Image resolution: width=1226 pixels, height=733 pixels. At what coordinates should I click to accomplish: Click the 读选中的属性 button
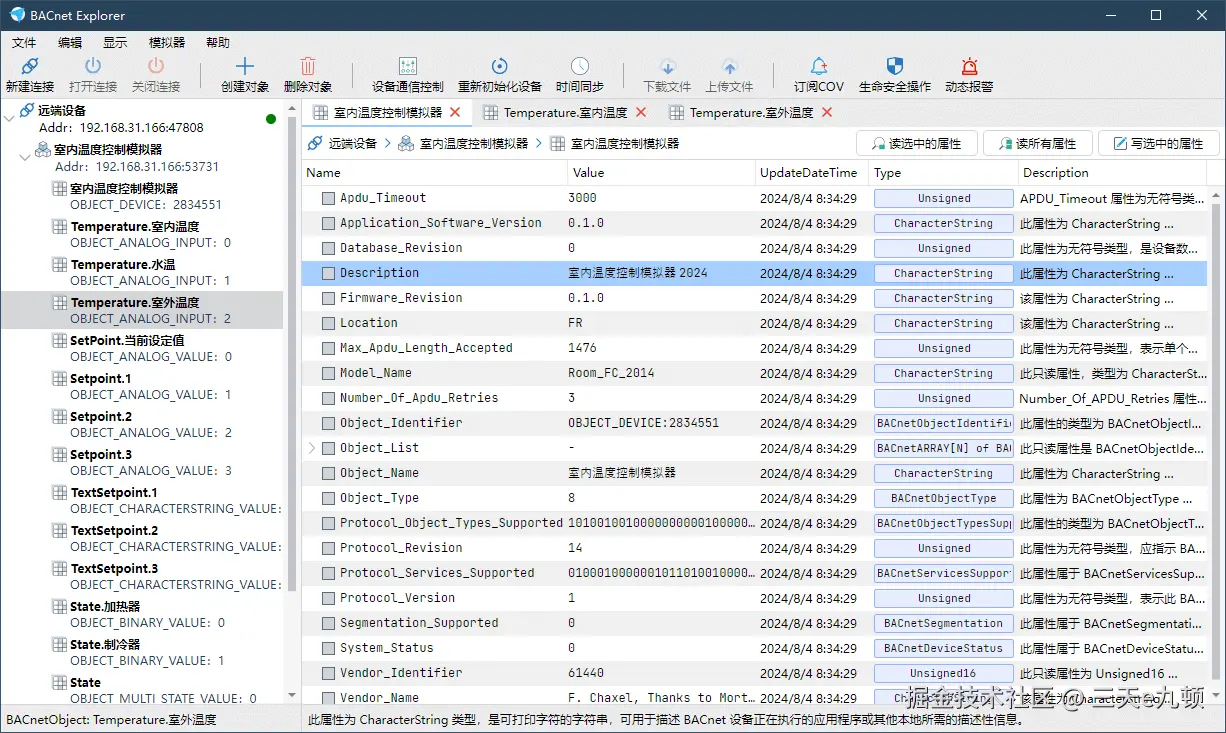point(916,143)
